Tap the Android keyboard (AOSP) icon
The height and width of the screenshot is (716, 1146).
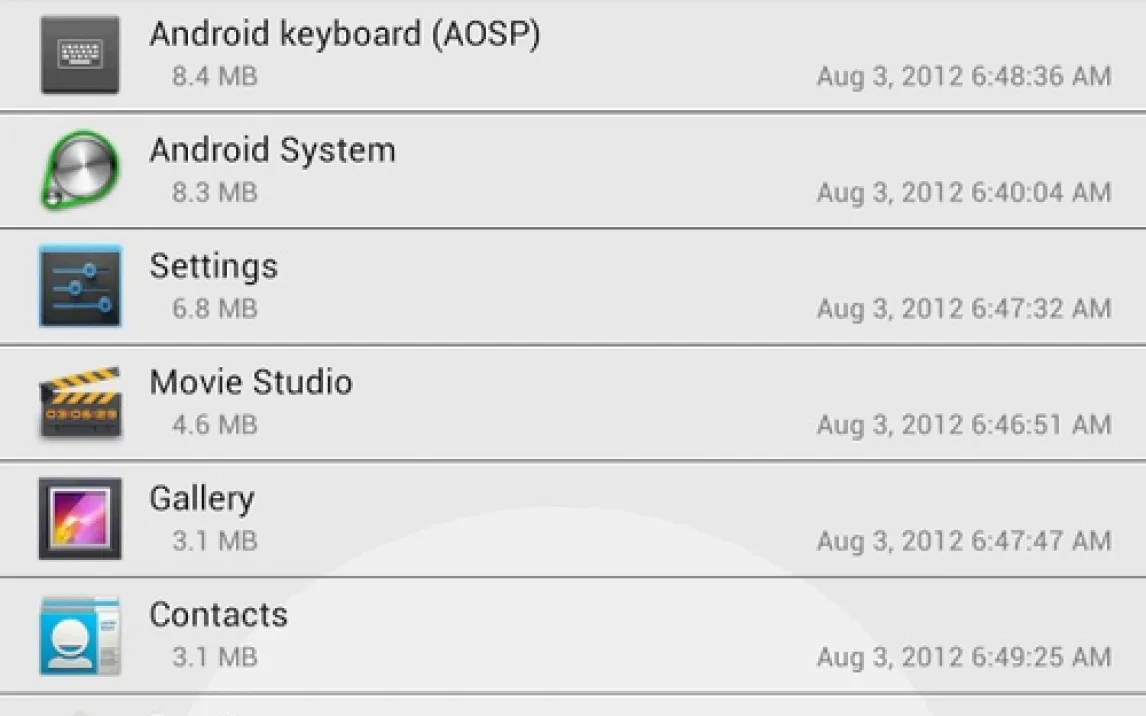point(80,55)
